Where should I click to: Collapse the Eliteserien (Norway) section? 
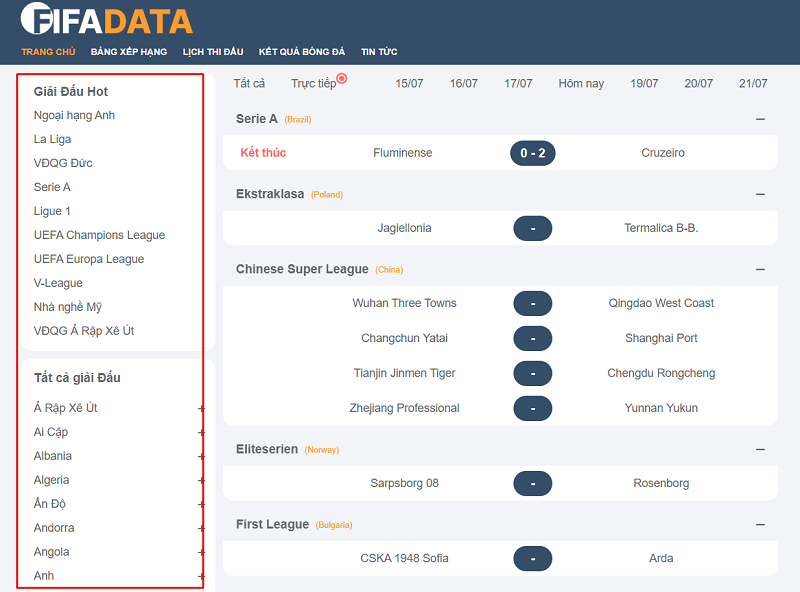point(760,449)
